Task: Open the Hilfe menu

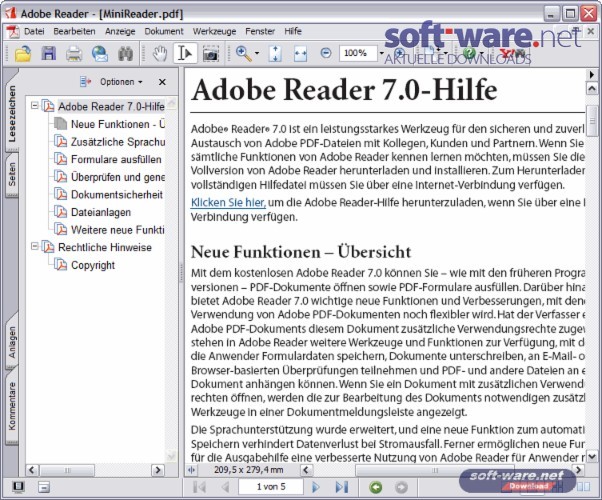Action: [x=293, y=31]
